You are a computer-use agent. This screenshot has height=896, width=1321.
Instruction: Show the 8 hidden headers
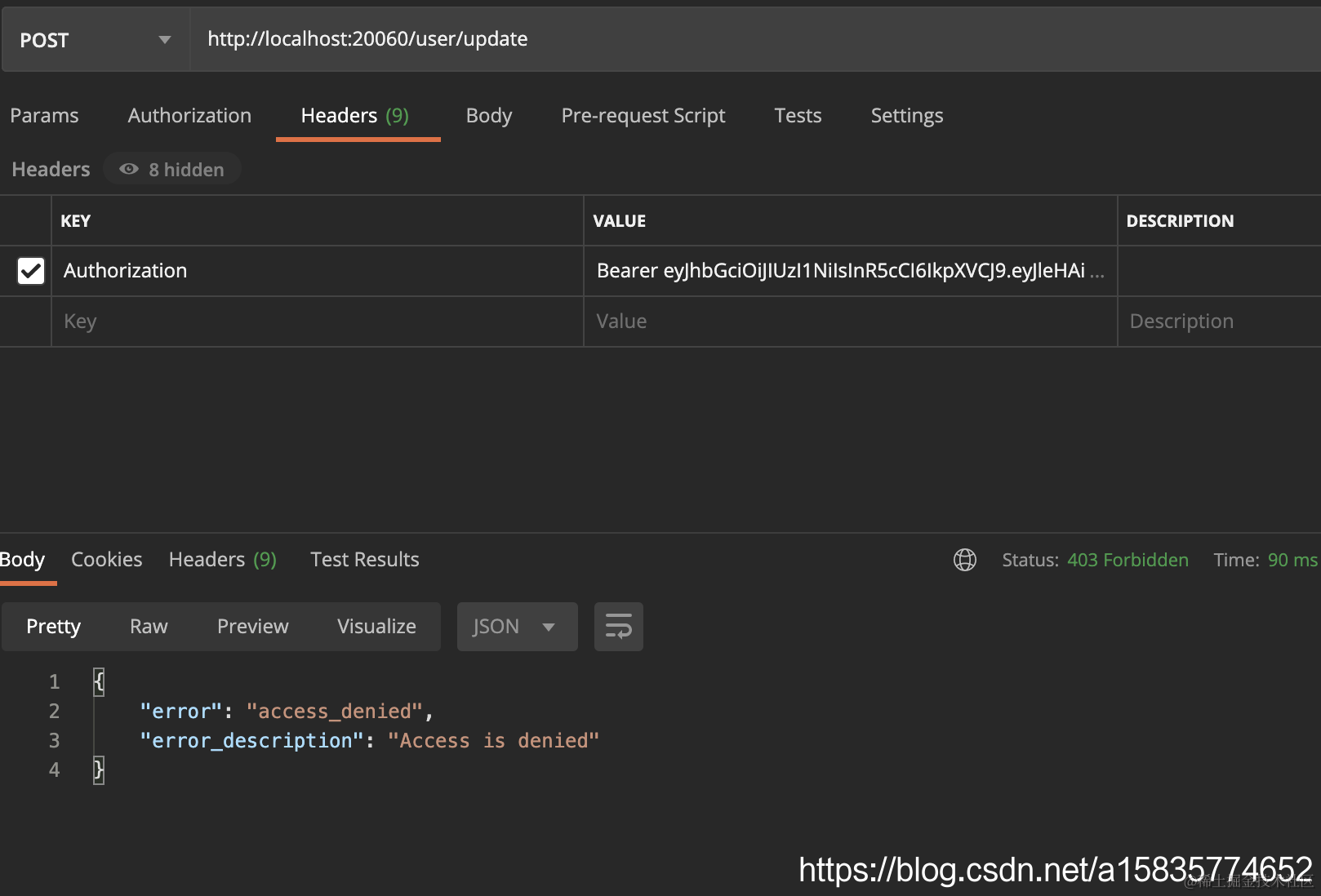click(x=172, y=169)
